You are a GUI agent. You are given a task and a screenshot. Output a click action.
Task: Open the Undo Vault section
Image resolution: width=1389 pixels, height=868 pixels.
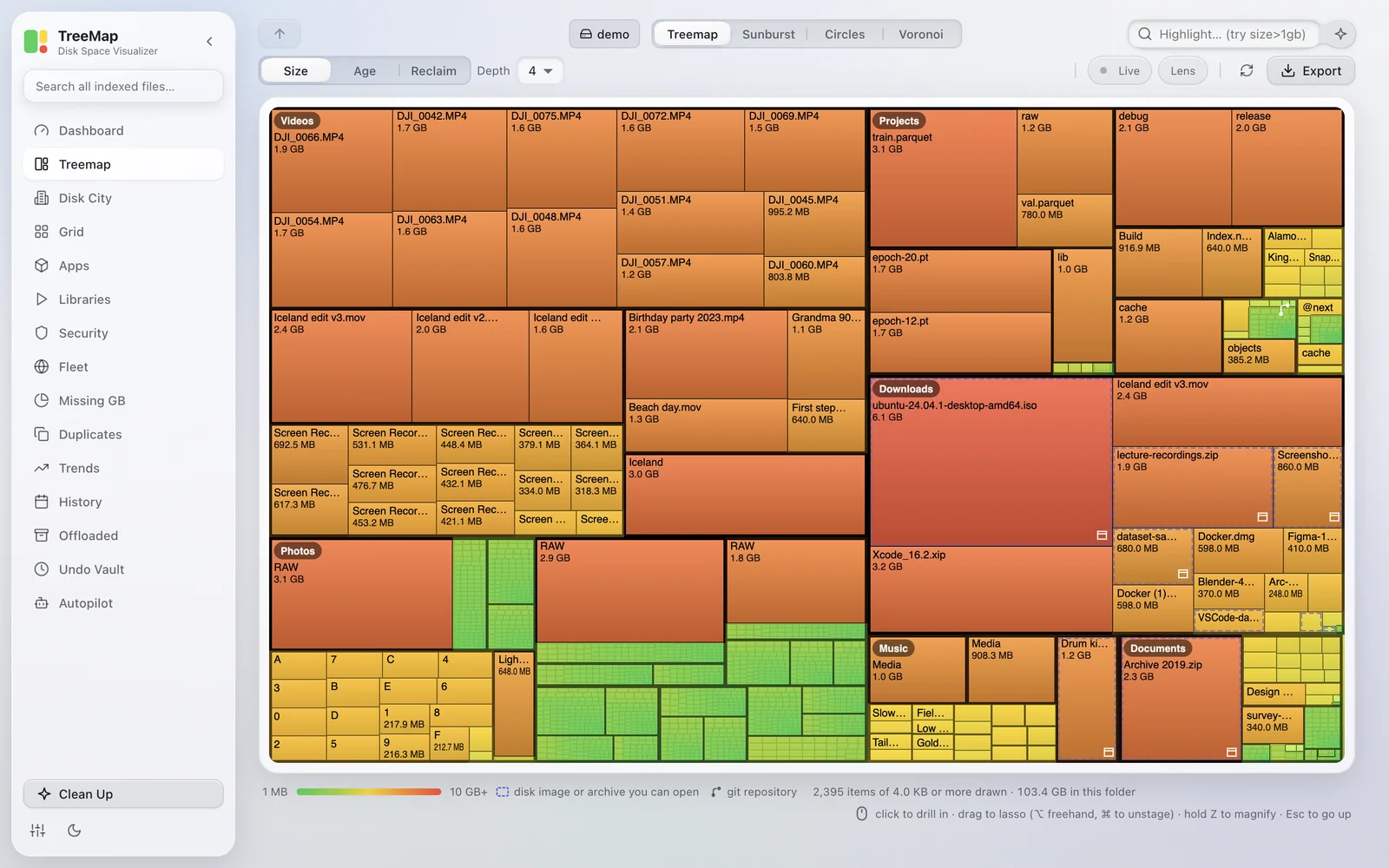[123, 569]
